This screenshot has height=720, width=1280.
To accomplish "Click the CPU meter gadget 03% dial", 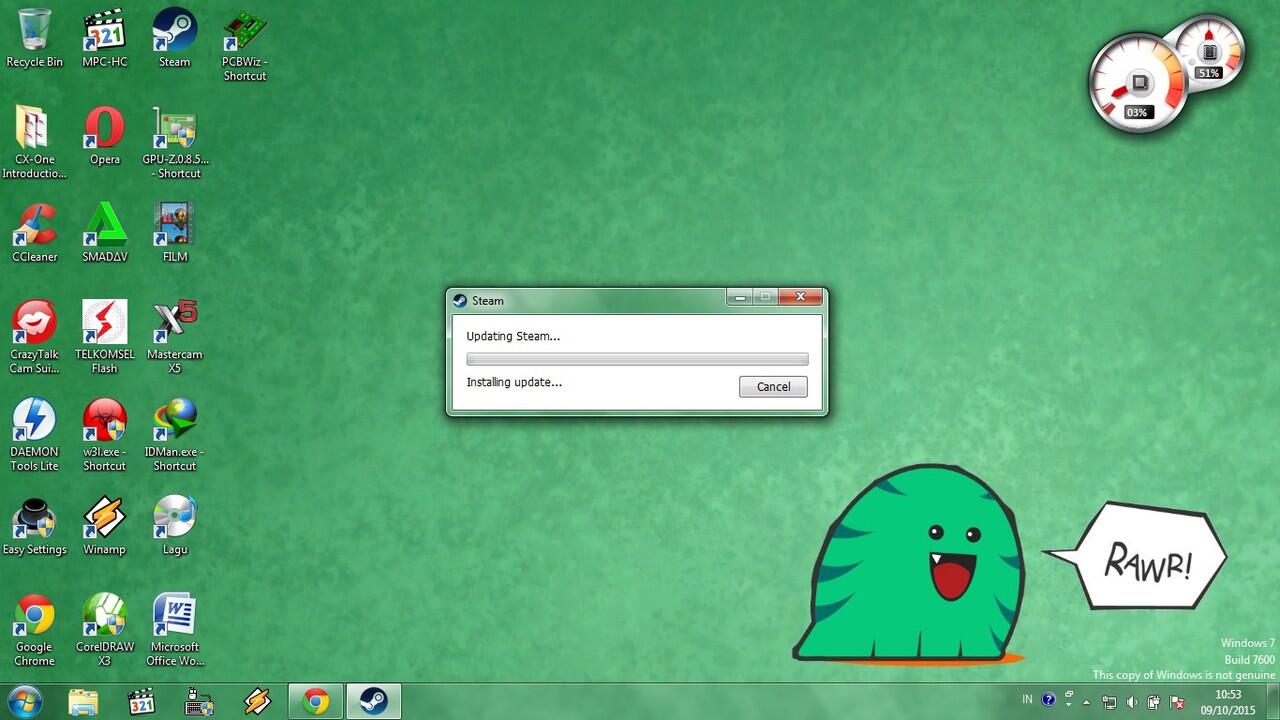I will pyautogui.click(x=1137, y=84).
